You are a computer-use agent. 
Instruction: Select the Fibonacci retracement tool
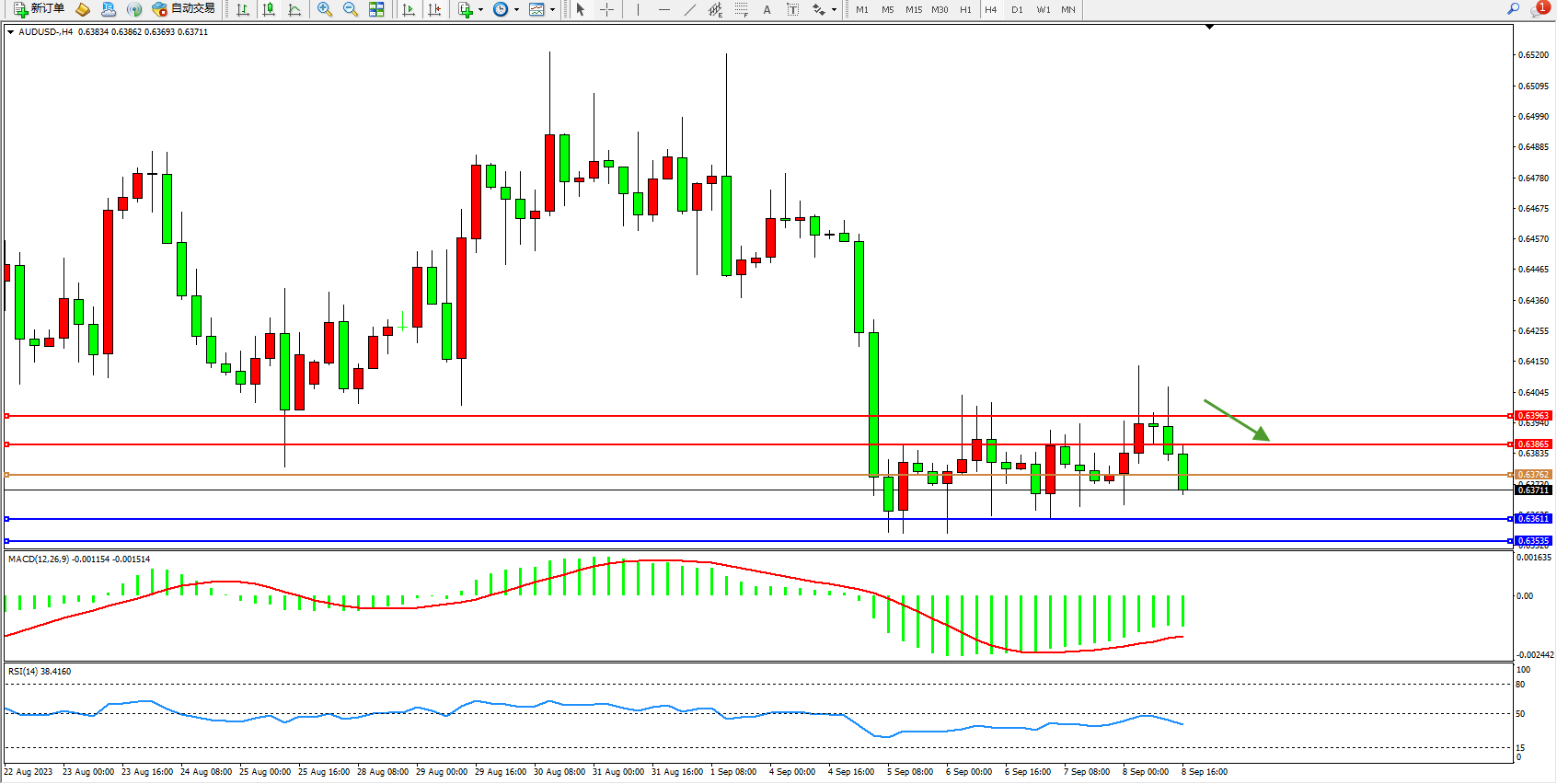pyautogui.click(x=742, y=9)
